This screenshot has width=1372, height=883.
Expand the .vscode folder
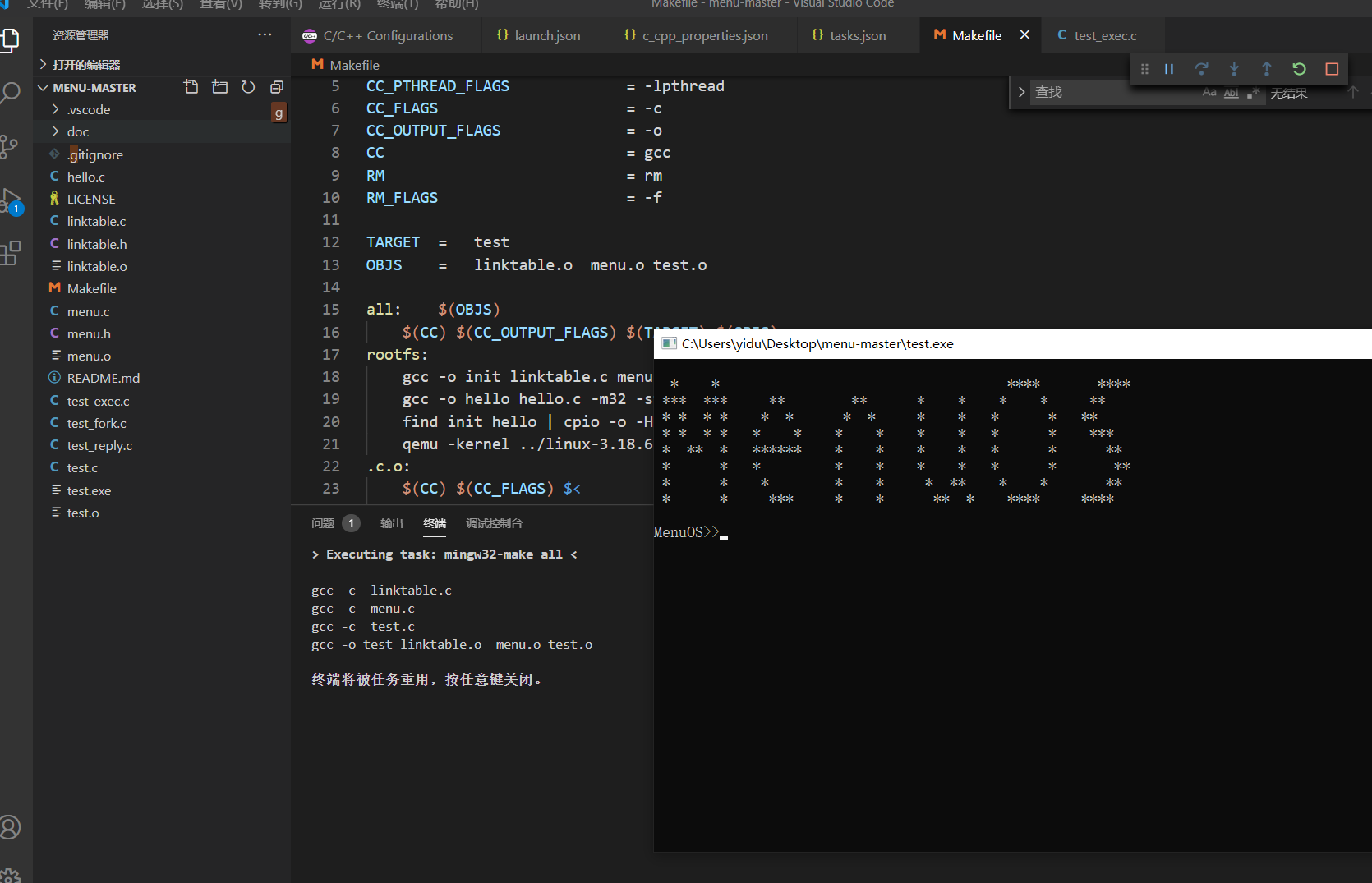pyautogui.click(x=89, y=109)
